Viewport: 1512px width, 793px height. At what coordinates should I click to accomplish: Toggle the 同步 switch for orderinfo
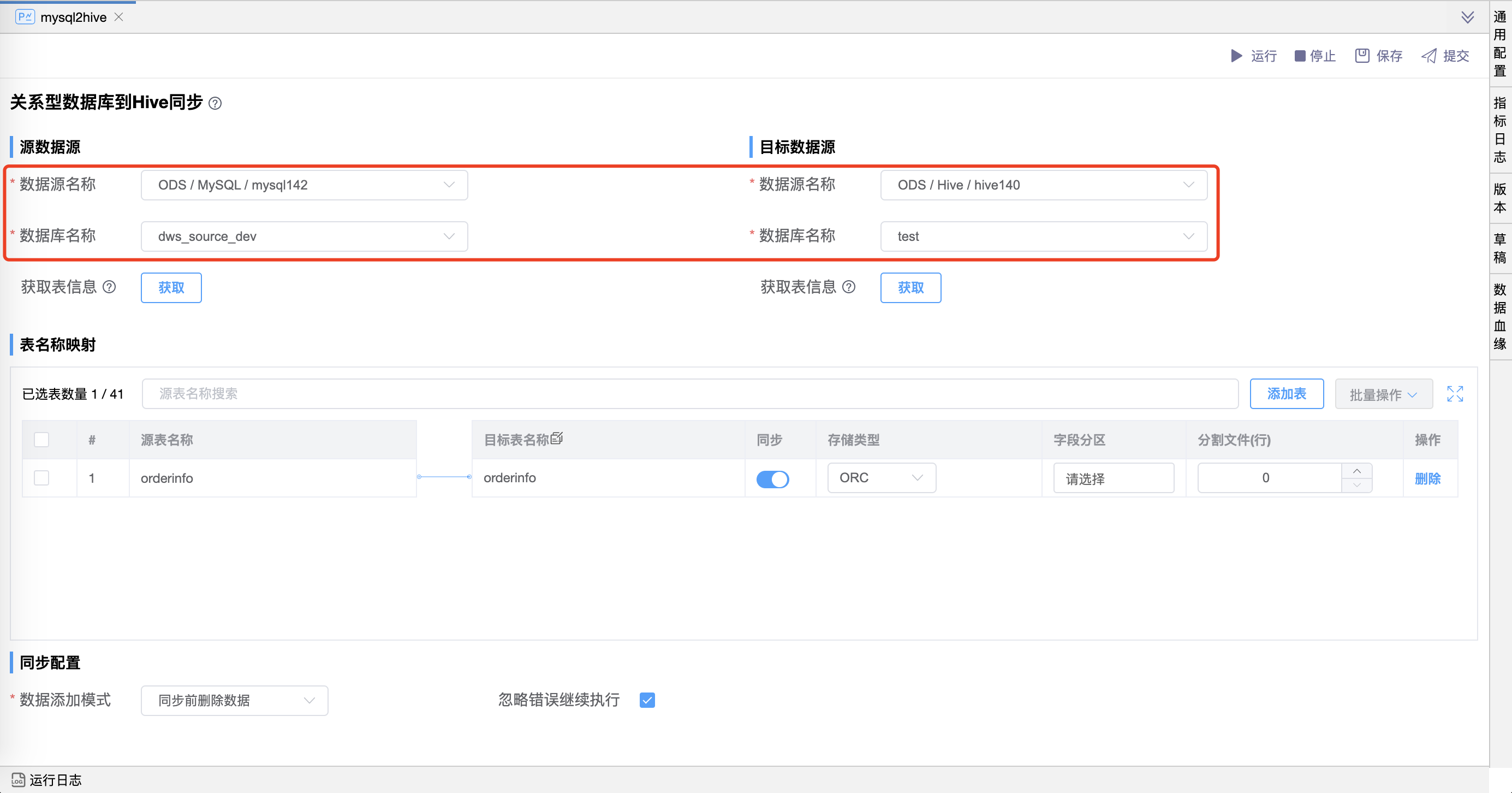pyautogui.click(x=772, y=480)
